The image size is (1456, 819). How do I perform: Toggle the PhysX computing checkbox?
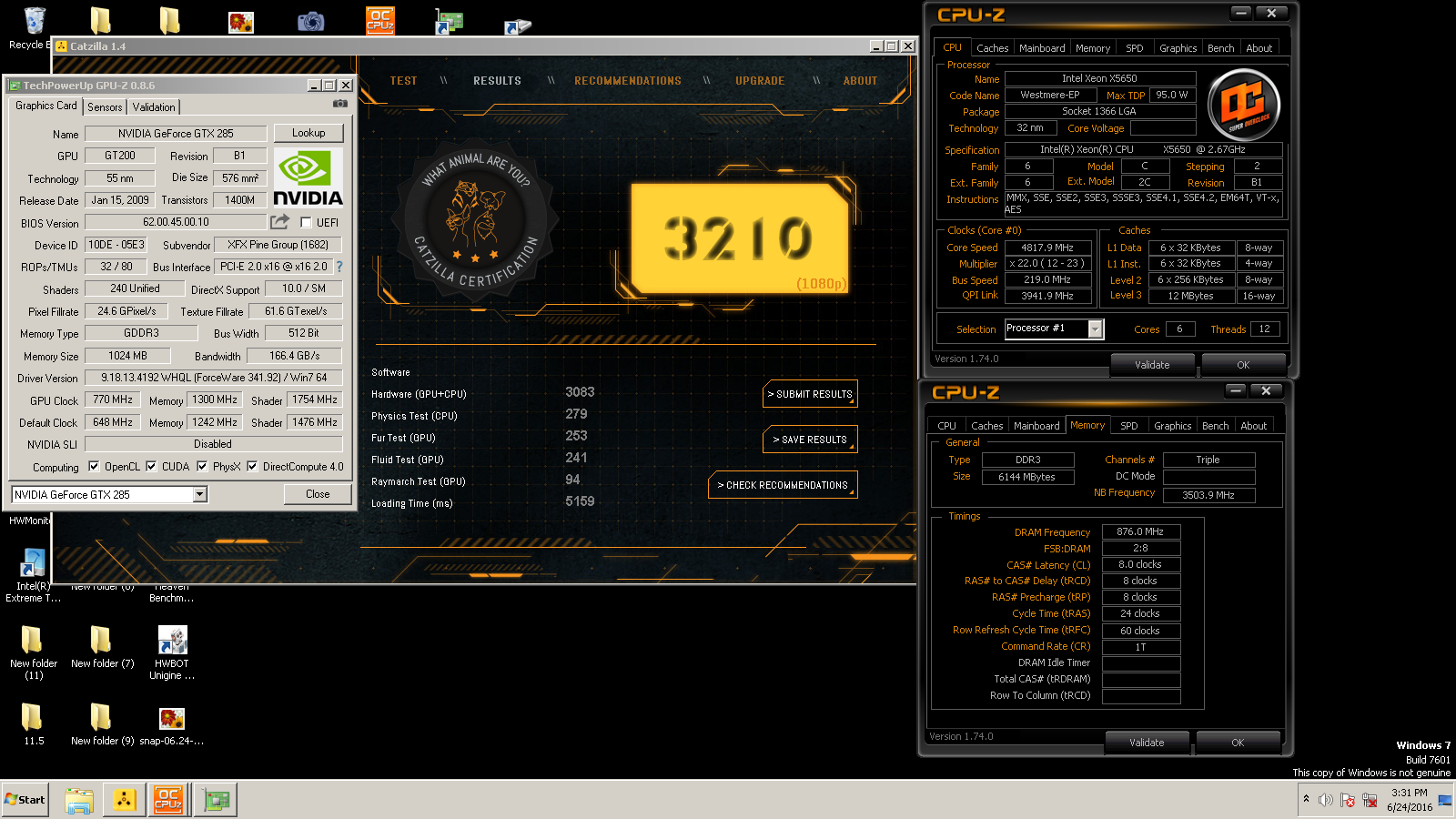[202, 466]
